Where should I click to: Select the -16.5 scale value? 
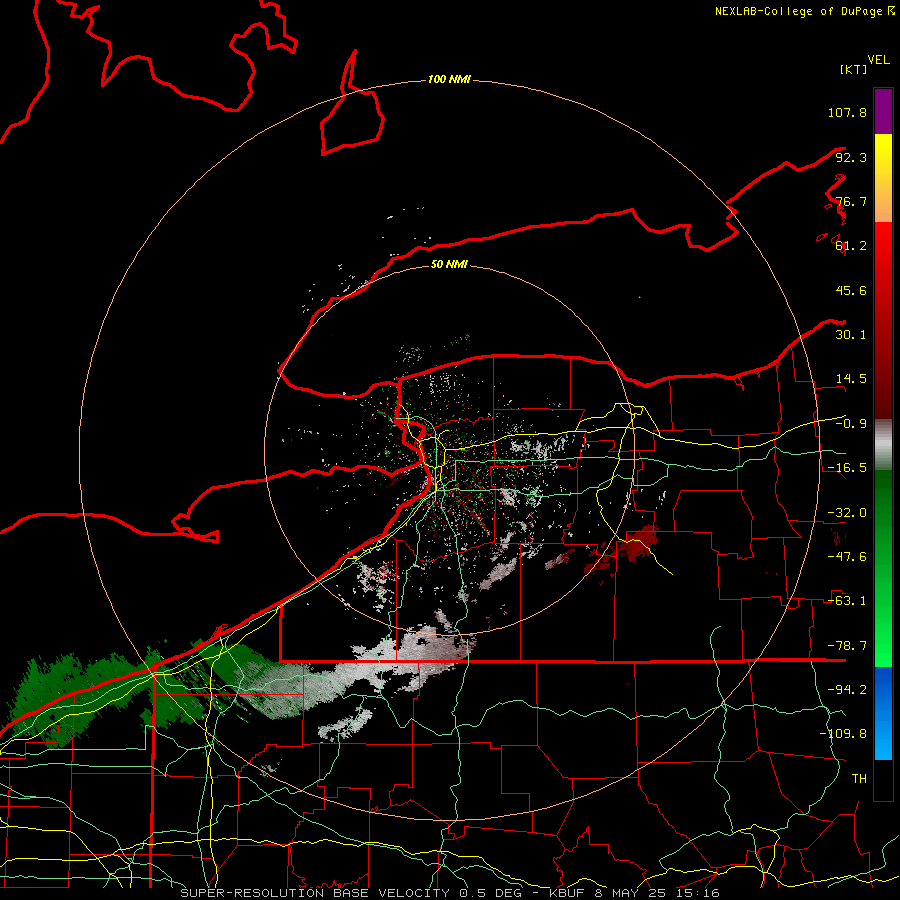click(847, 468)
